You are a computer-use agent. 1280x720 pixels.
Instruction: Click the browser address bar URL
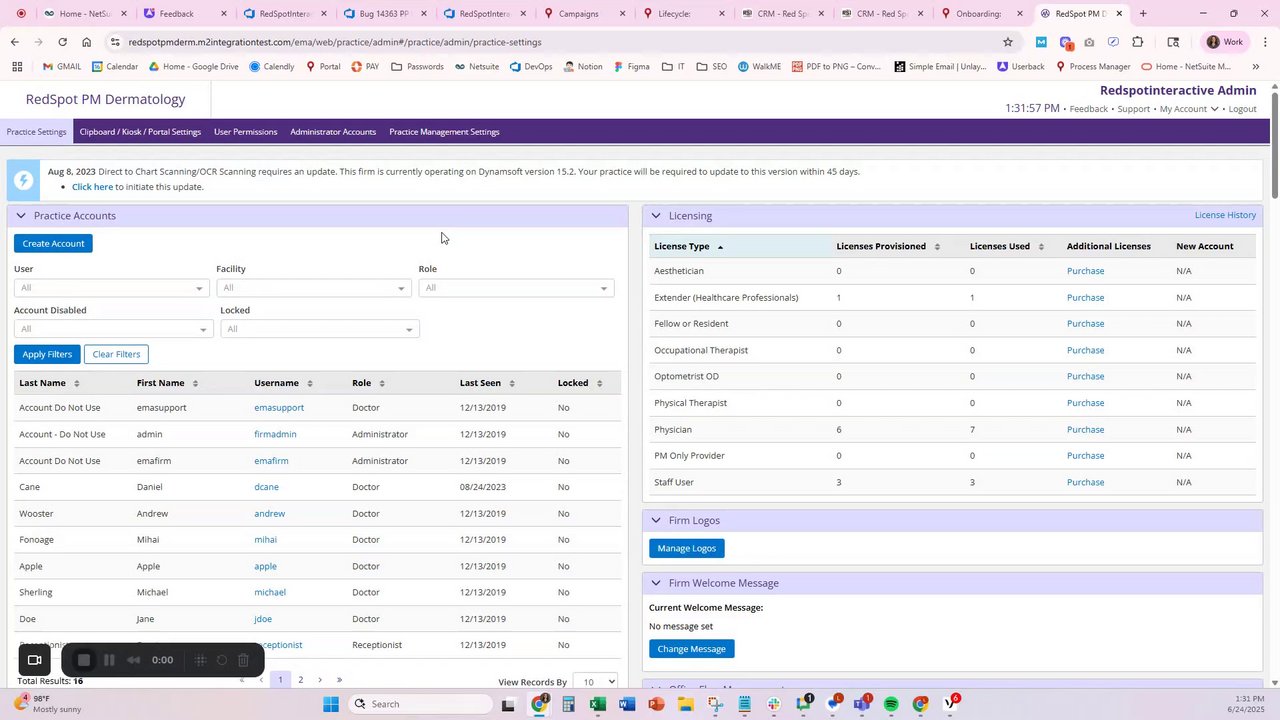pos(335,42)
